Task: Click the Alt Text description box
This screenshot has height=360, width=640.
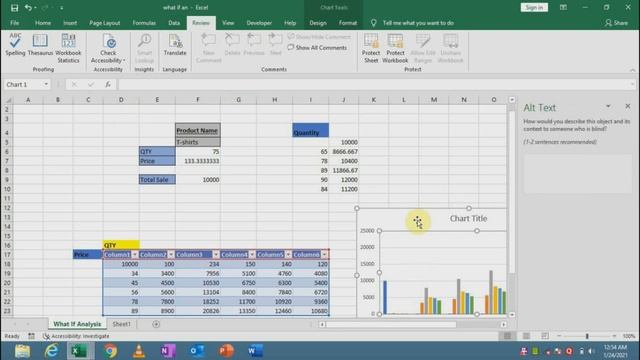Action: coord(578,173)
